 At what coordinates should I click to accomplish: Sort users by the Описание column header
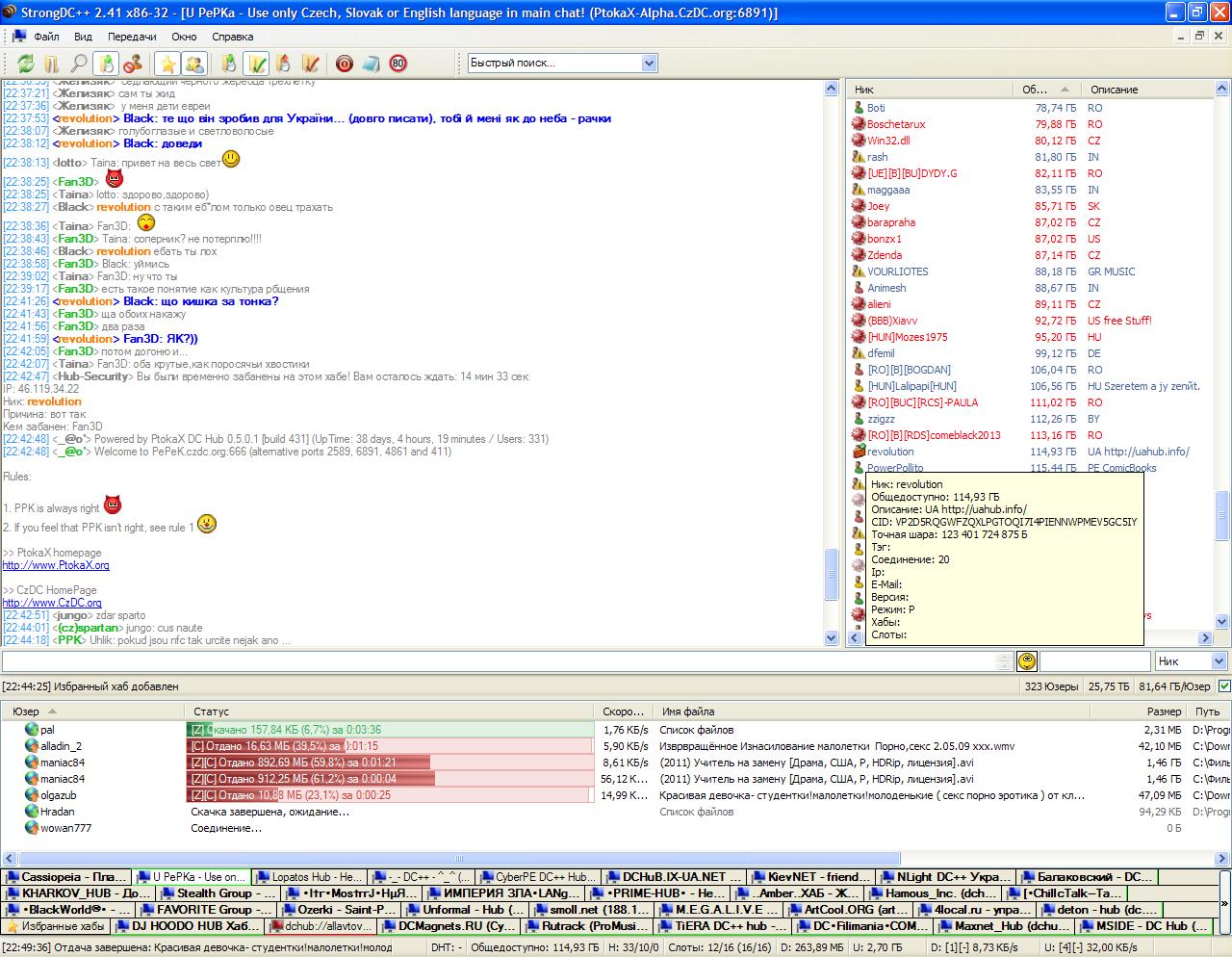1148,90
